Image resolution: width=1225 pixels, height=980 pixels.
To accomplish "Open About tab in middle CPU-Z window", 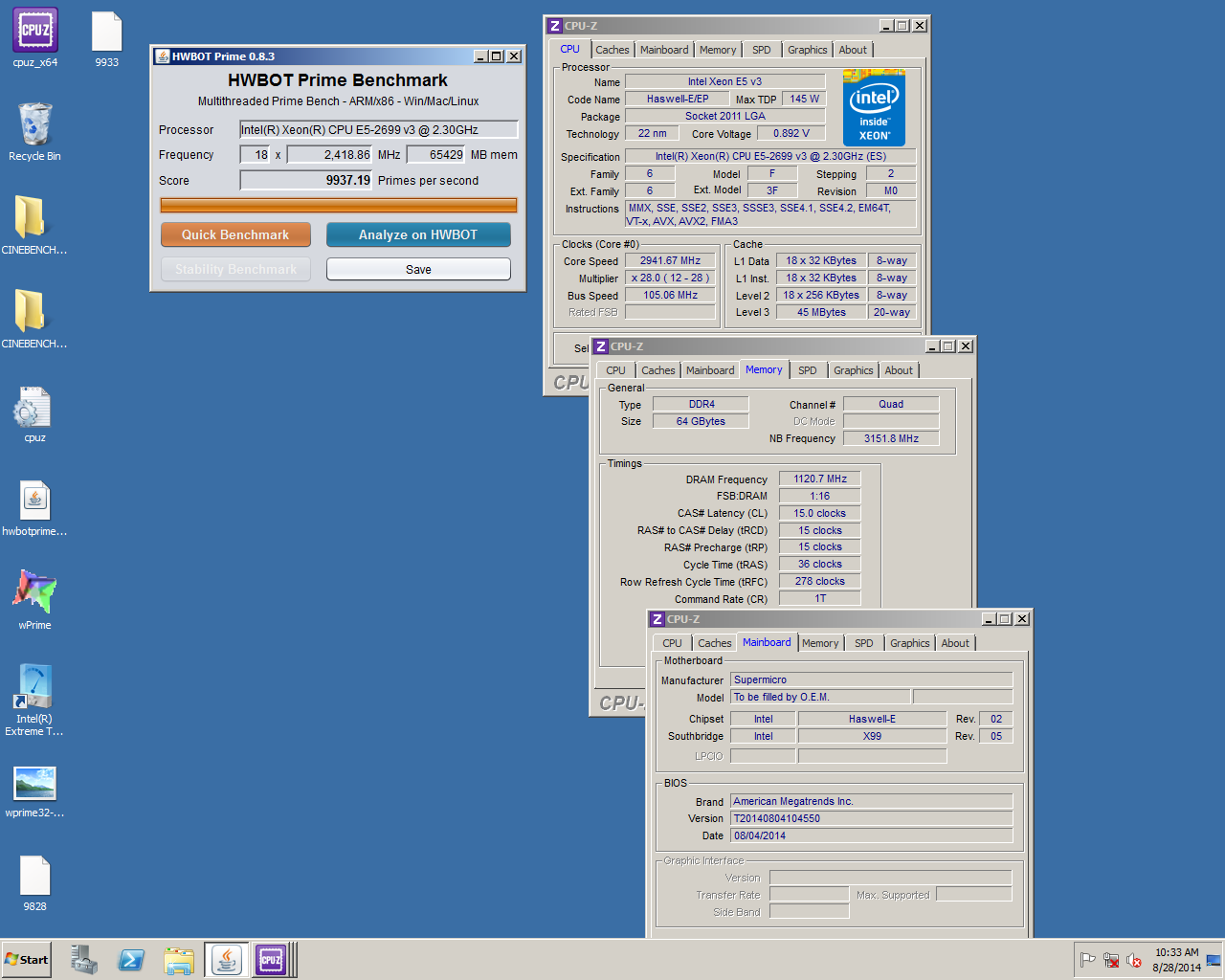I will [x=899, y=370].
